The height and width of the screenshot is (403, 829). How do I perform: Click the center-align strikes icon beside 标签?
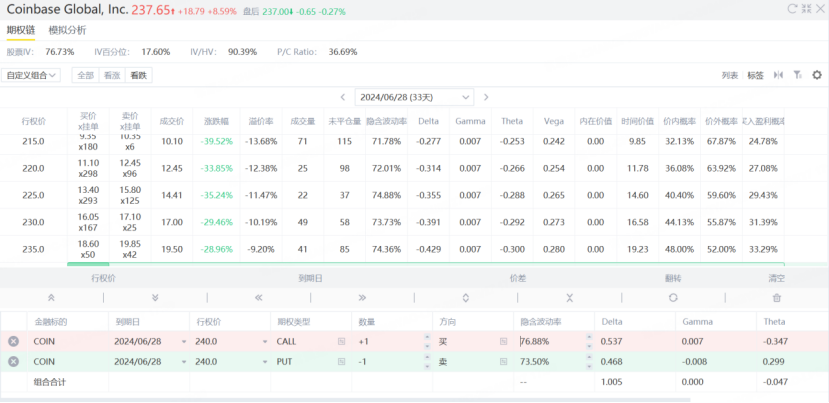tap(778, 75)
